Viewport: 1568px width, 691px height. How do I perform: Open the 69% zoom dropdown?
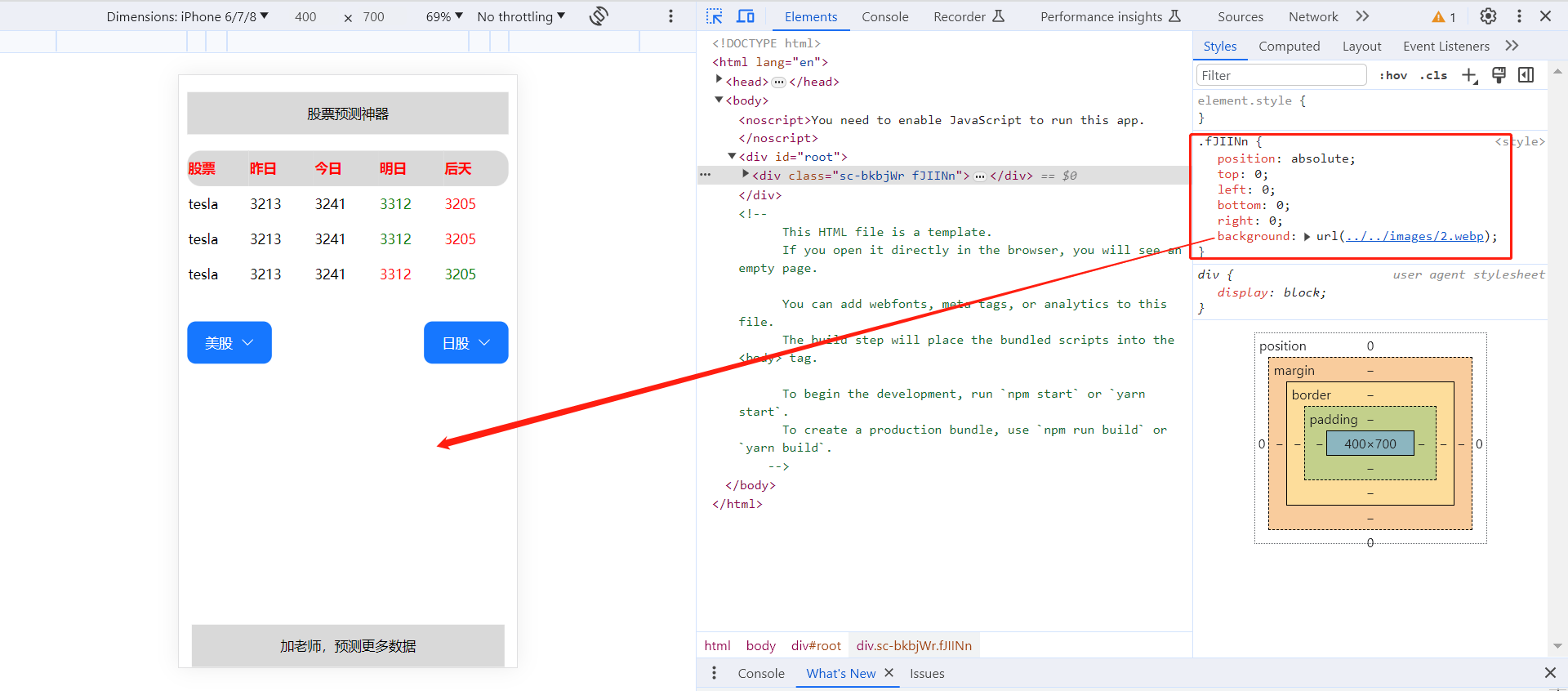point(444,16)
